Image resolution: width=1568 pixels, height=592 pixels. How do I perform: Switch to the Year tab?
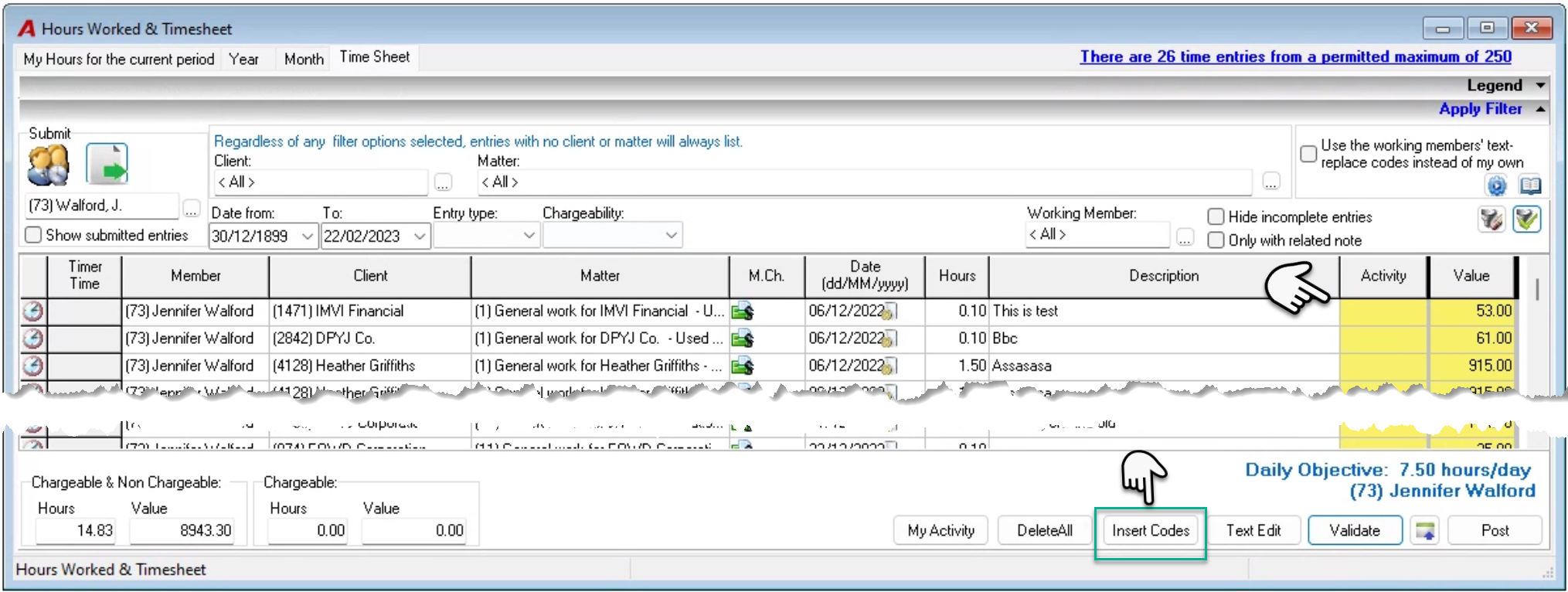click(243, 60)
